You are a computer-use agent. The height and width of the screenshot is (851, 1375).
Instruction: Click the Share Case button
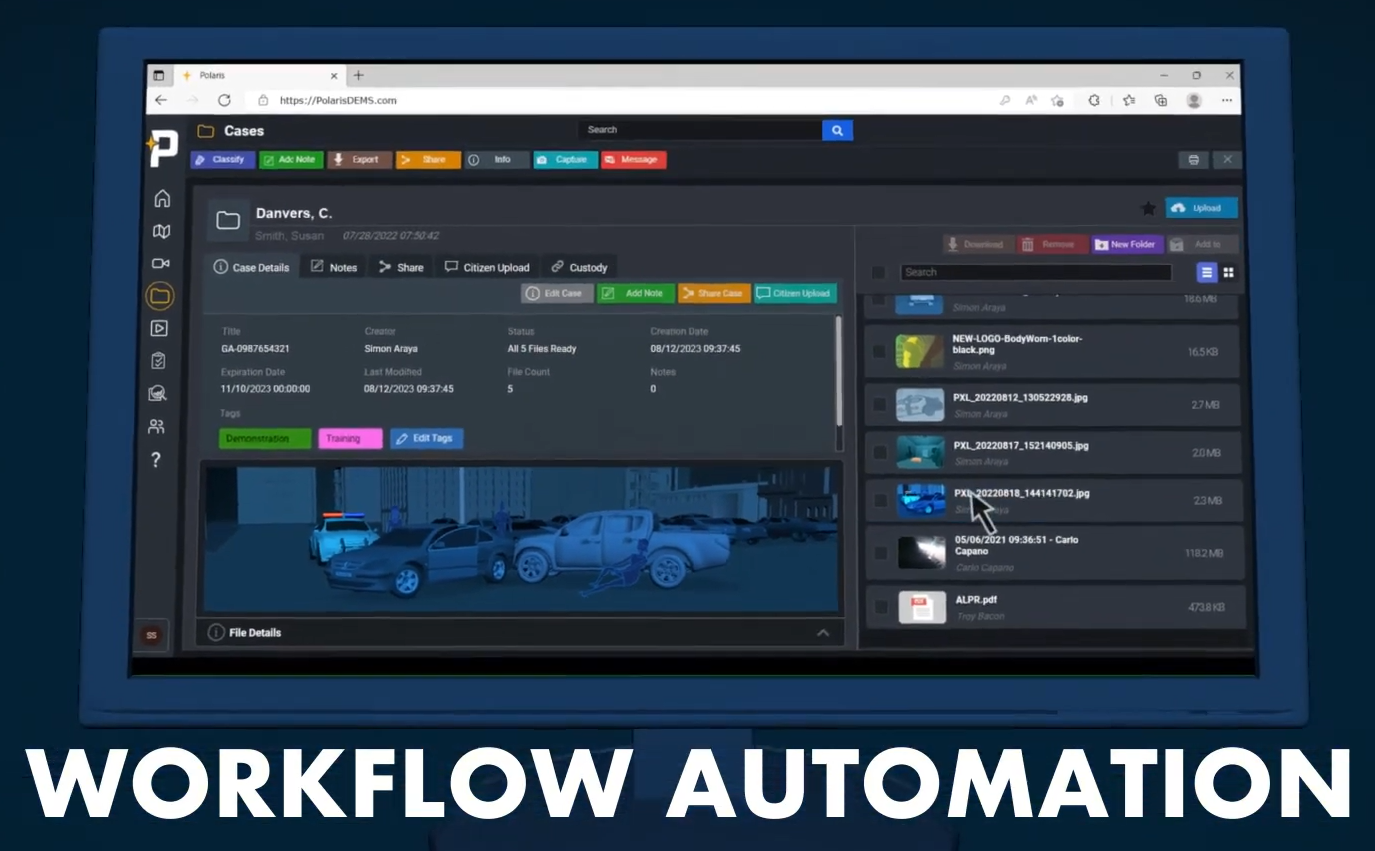(x=714, y=293)
